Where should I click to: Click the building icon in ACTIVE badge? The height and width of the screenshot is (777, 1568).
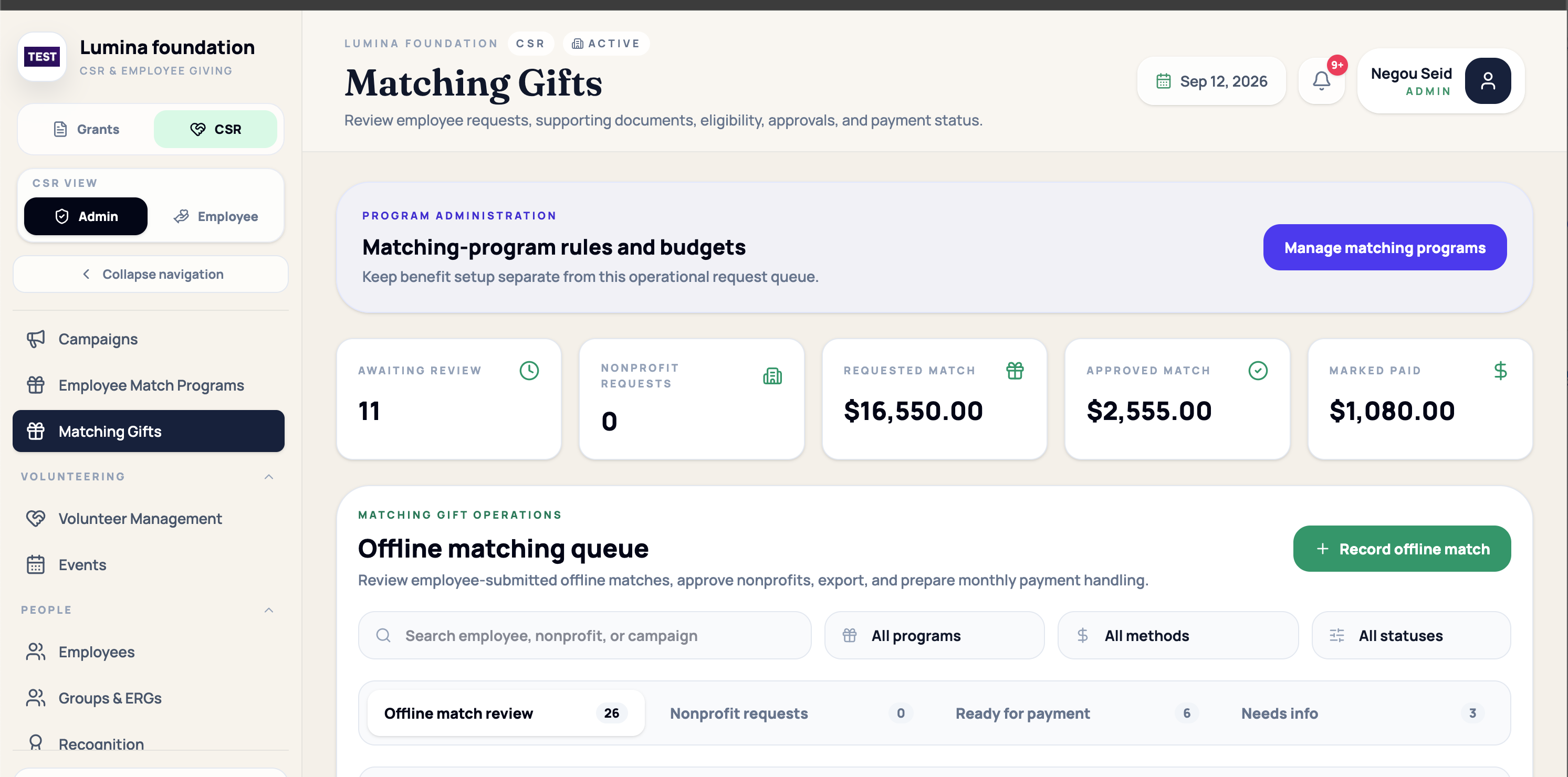(x=577, y=44)
